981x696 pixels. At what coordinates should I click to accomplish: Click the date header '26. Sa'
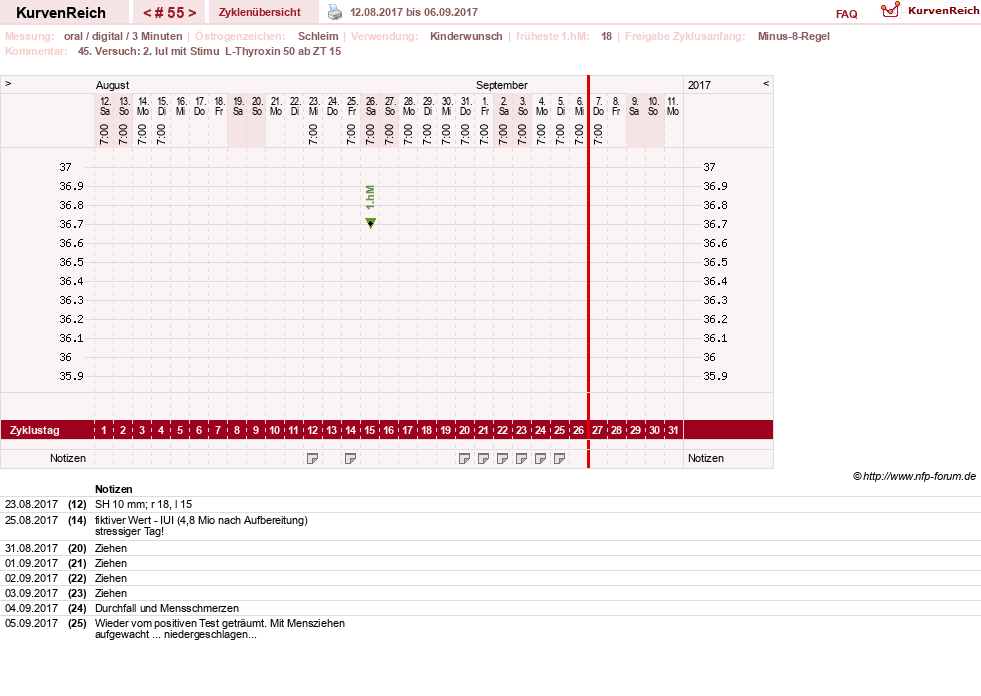click(x=370, y=106)
